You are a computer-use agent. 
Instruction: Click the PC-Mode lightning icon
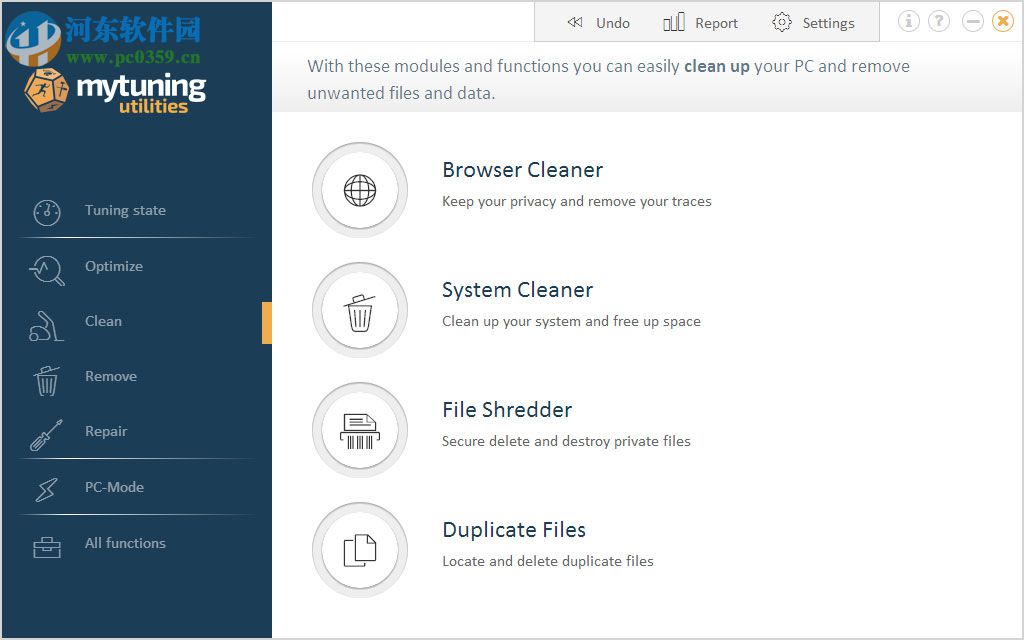click(46, 489)
